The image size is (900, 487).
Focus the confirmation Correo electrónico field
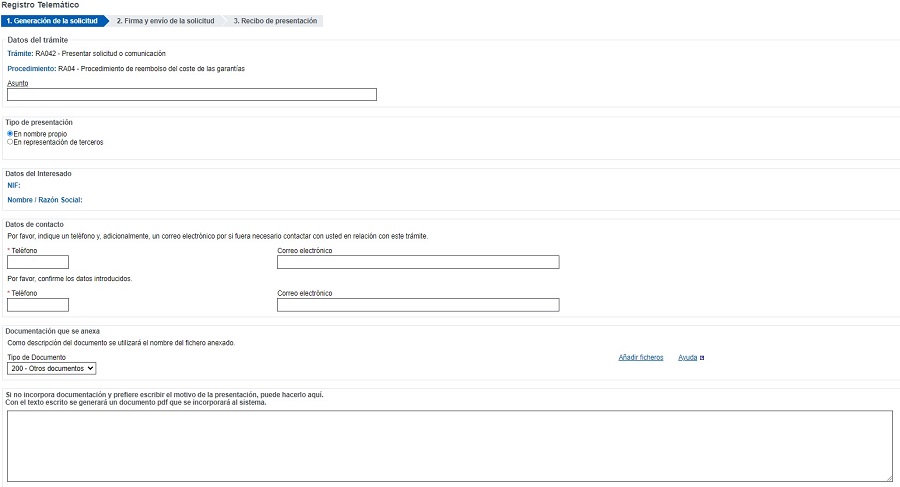coord(418,305)
